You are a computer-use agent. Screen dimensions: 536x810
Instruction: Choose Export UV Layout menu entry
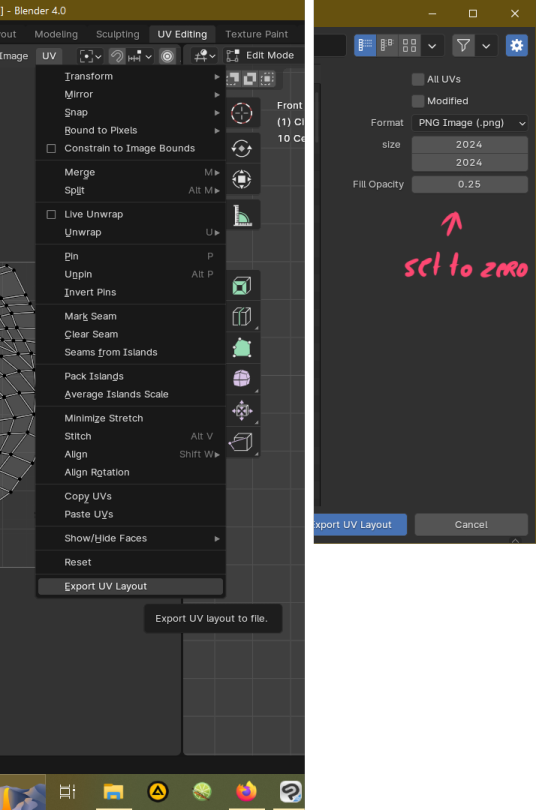pyautogui.click(x=131, y=586)
